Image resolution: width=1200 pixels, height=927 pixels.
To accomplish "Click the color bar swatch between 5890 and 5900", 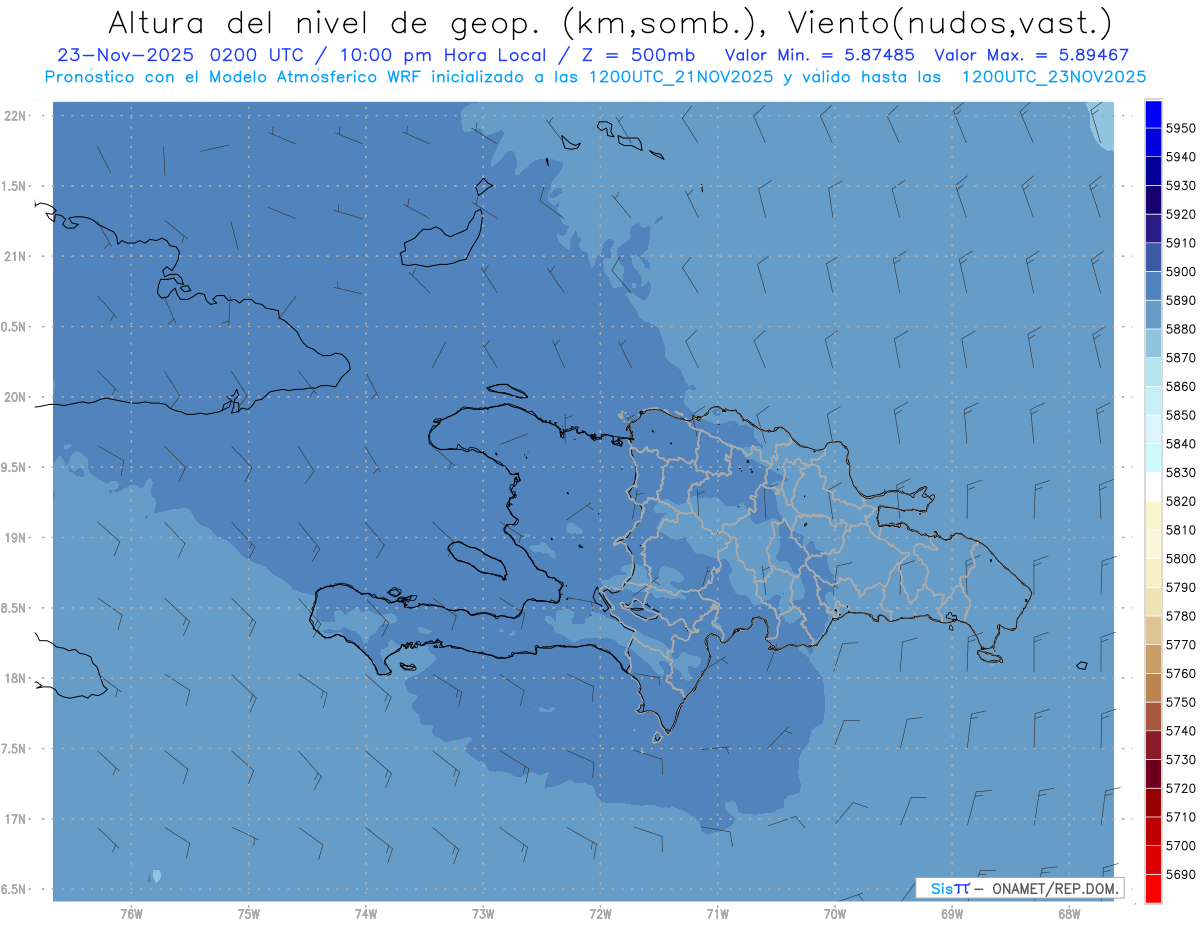I will [1153, 286].
